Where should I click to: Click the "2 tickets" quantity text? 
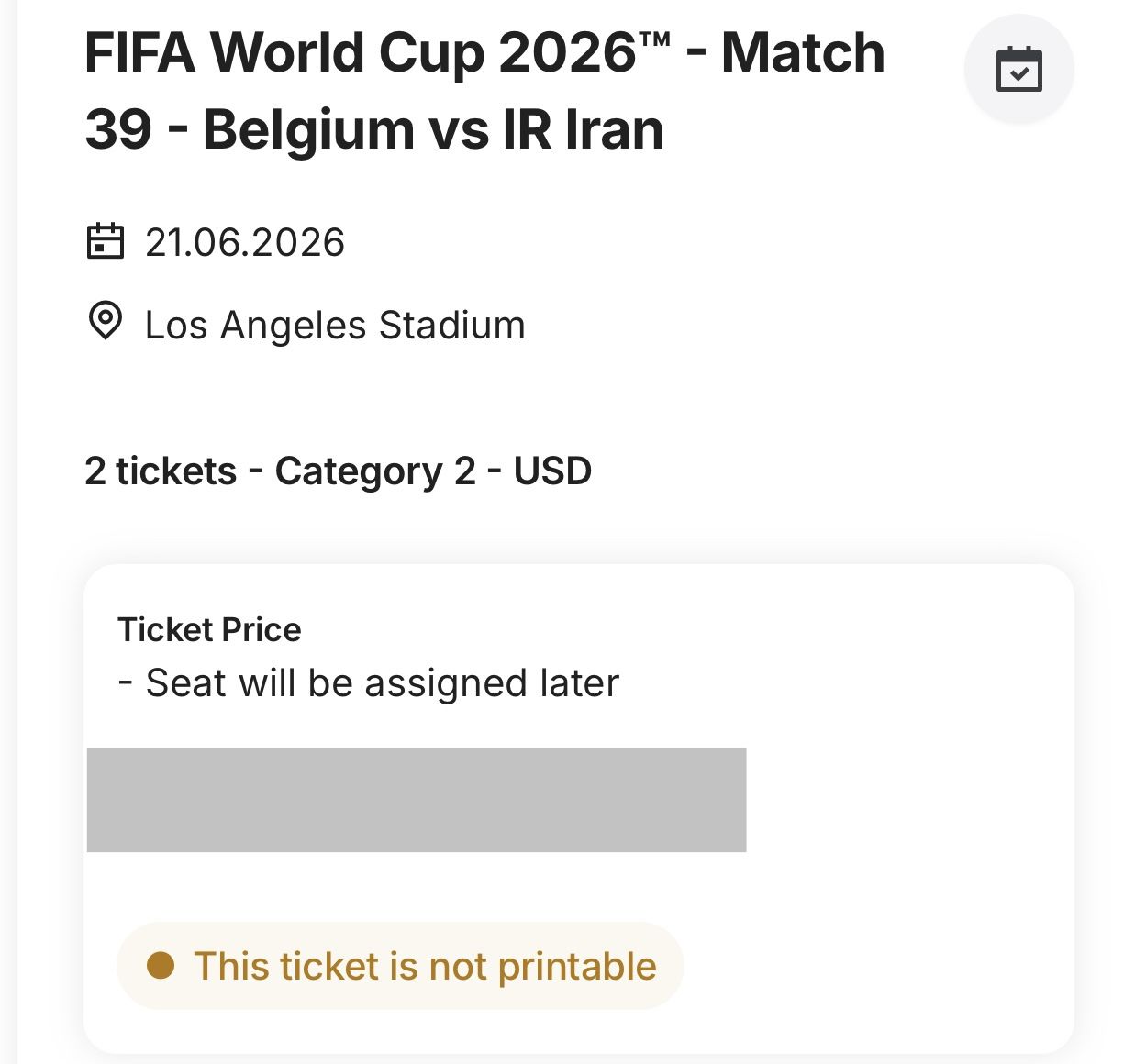161,471
